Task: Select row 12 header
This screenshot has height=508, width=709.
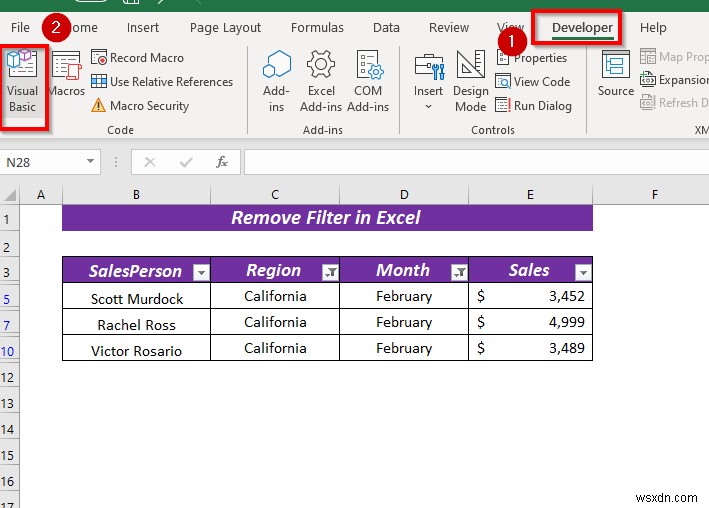Action: coord(8,377)
